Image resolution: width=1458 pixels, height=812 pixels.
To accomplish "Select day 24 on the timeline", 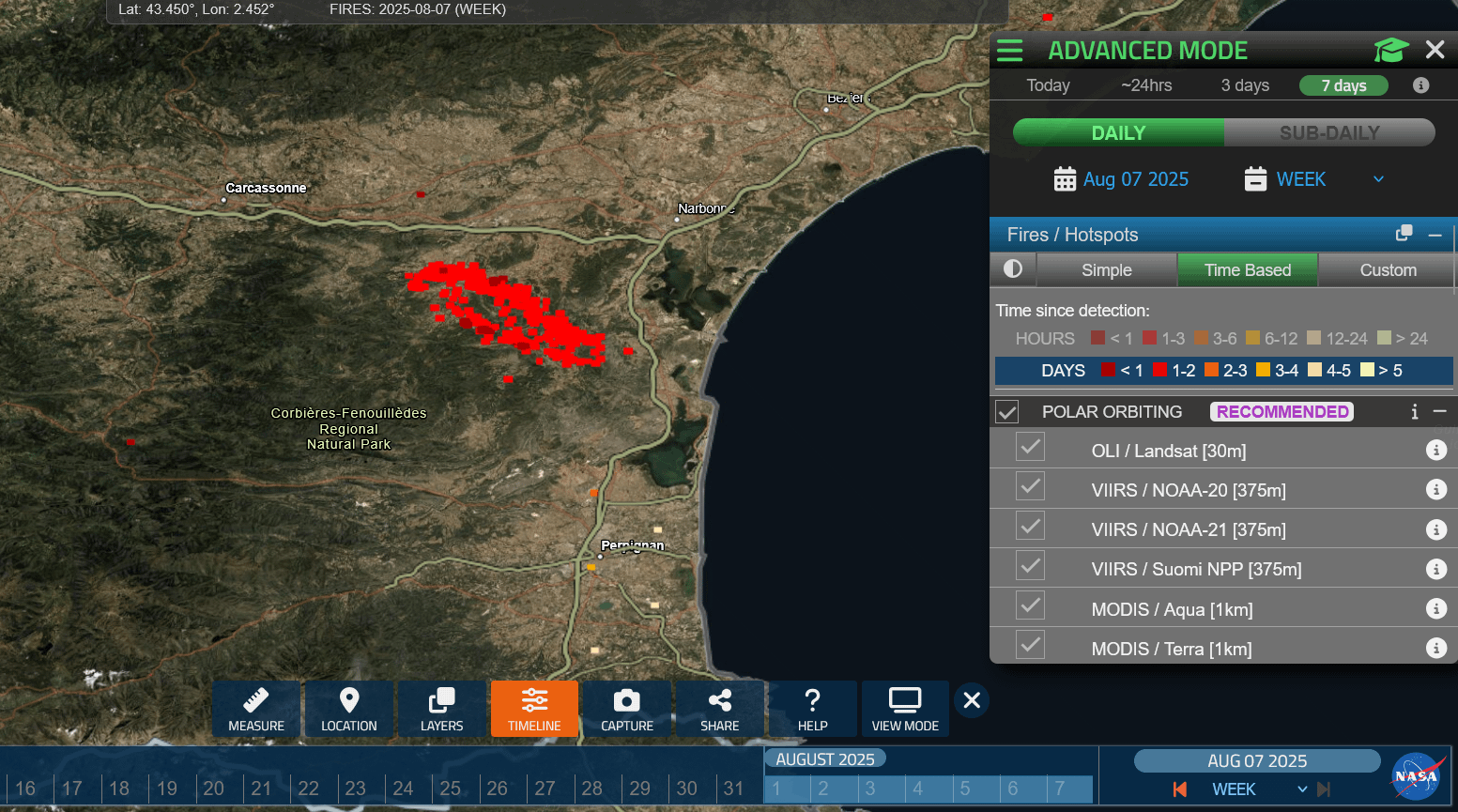I will pos(404,789).
